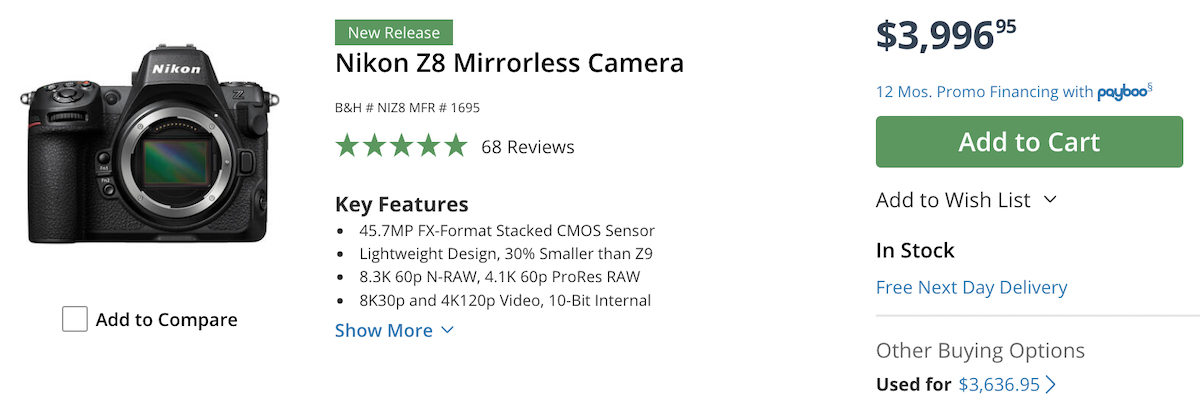Screen dimensions: 1200x406
Task: Click the payboo logo
Action: tap(1124, 92)
